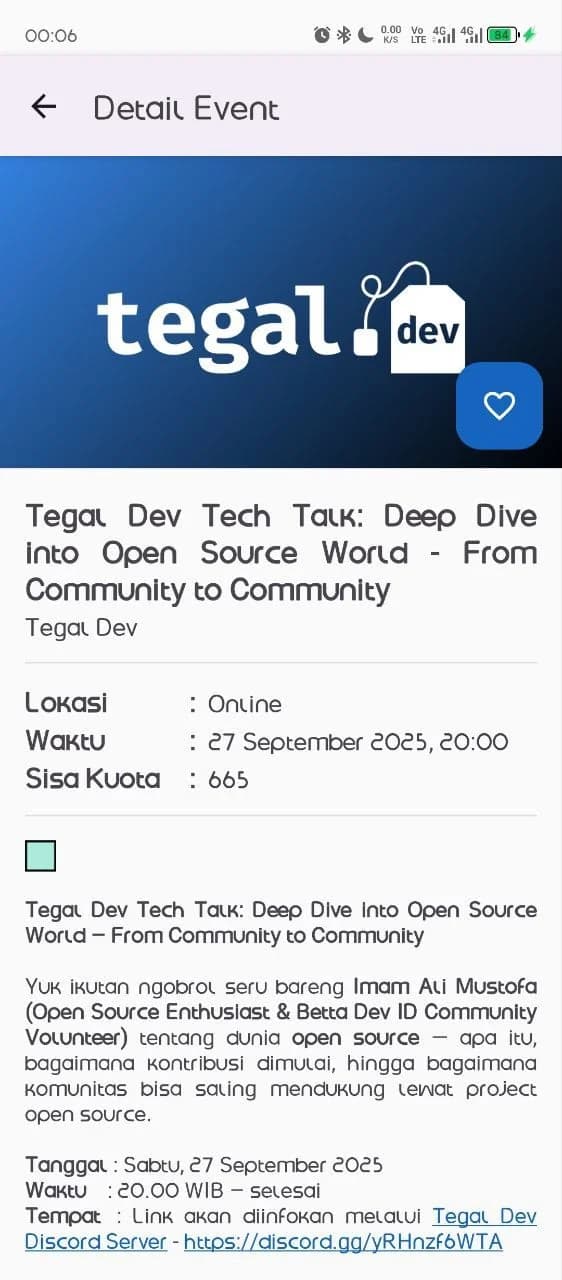Tap the Lokasi value Online
Viewport: 562px width, 1280px height.
click(x=245, y=704)
